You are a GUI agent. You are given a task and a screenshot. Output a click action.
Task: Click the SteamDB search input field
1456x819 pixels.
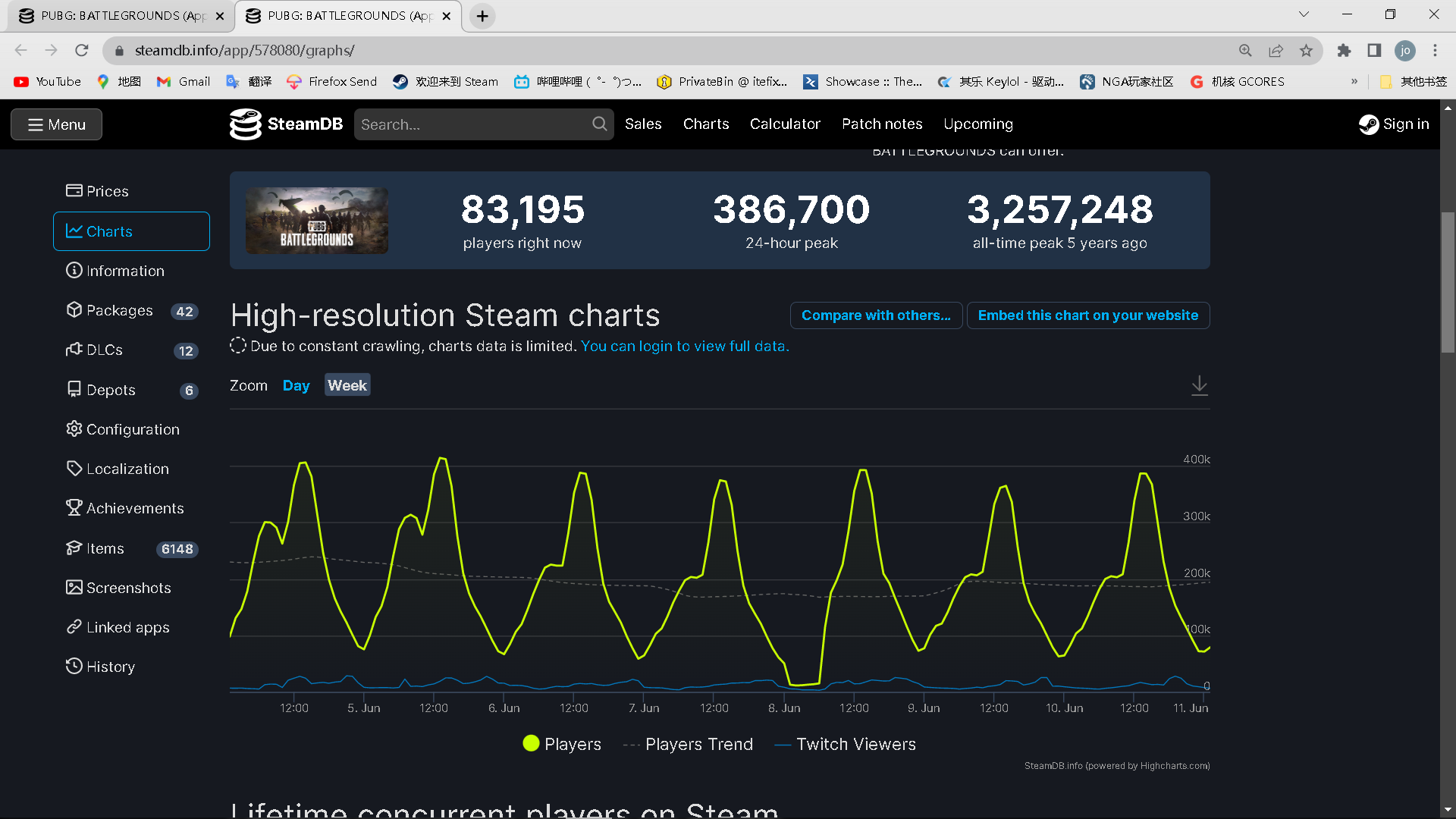tap(474, 124)
